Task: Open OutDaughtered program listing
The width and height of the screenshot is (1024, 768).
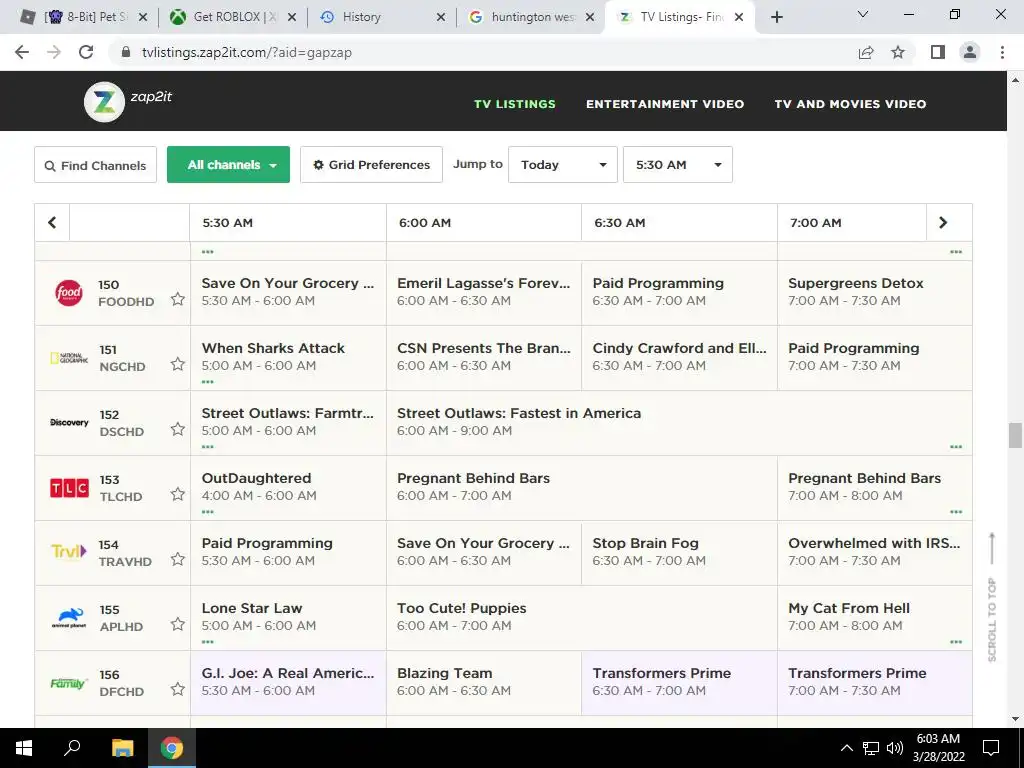Action: (288, 488)
